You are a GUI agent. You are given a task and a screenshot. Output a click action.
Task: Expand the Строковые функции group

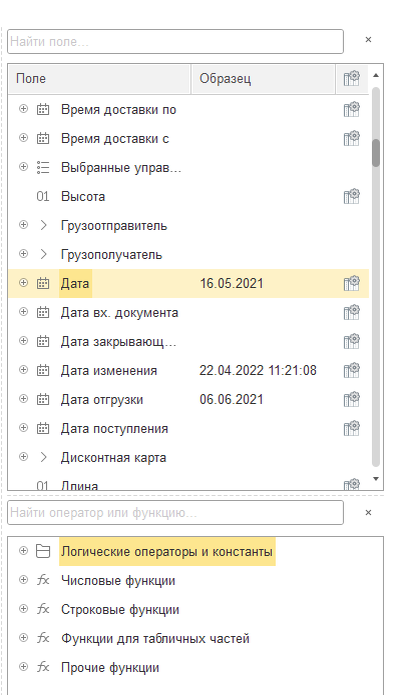(x=23, y=609)
